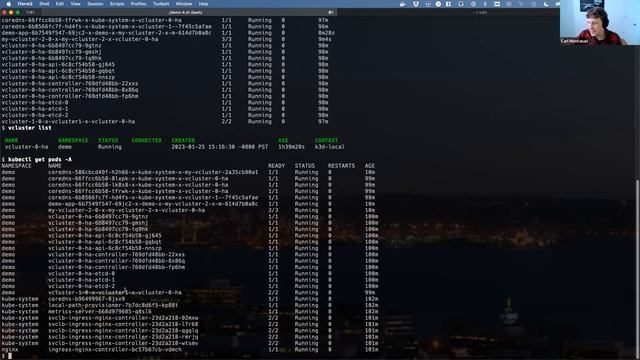
Task: Click the 'nginx' namespace in the last row
Action: (10, 349)
